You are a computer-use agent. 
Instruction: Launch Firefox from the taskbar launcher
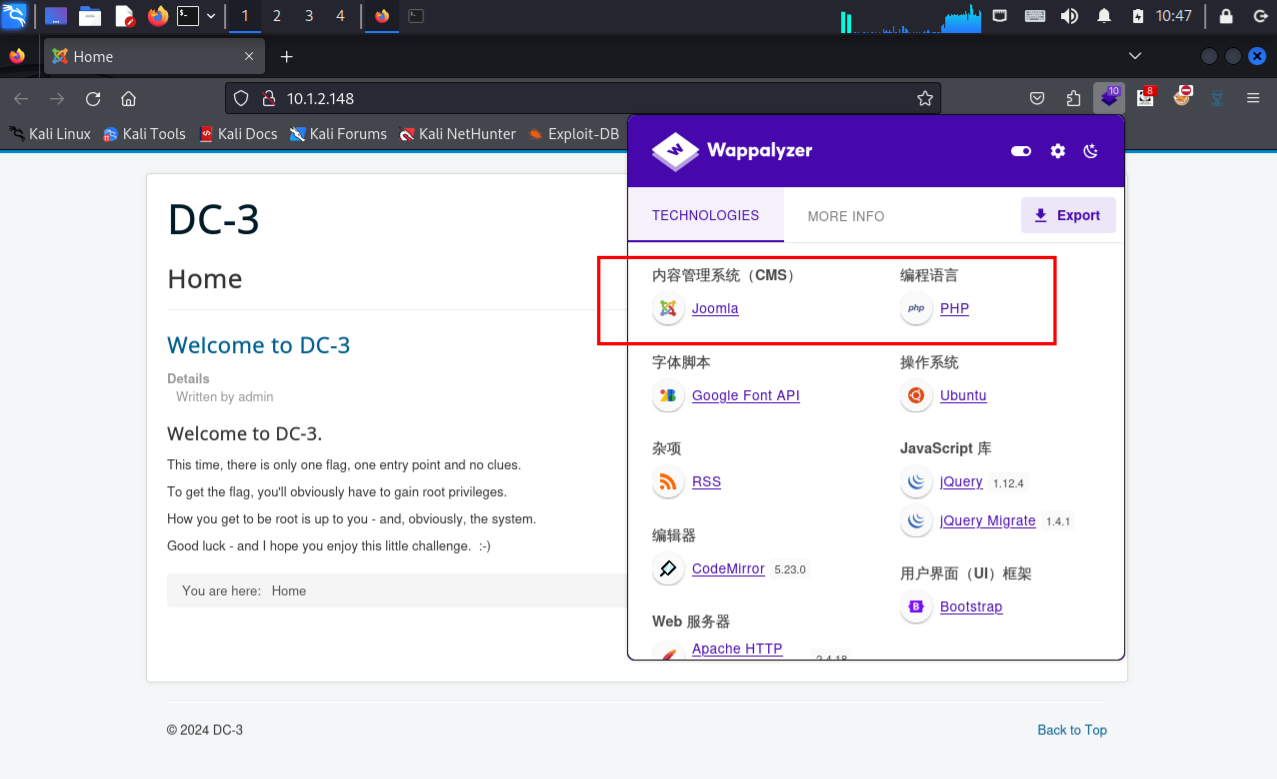157,15
